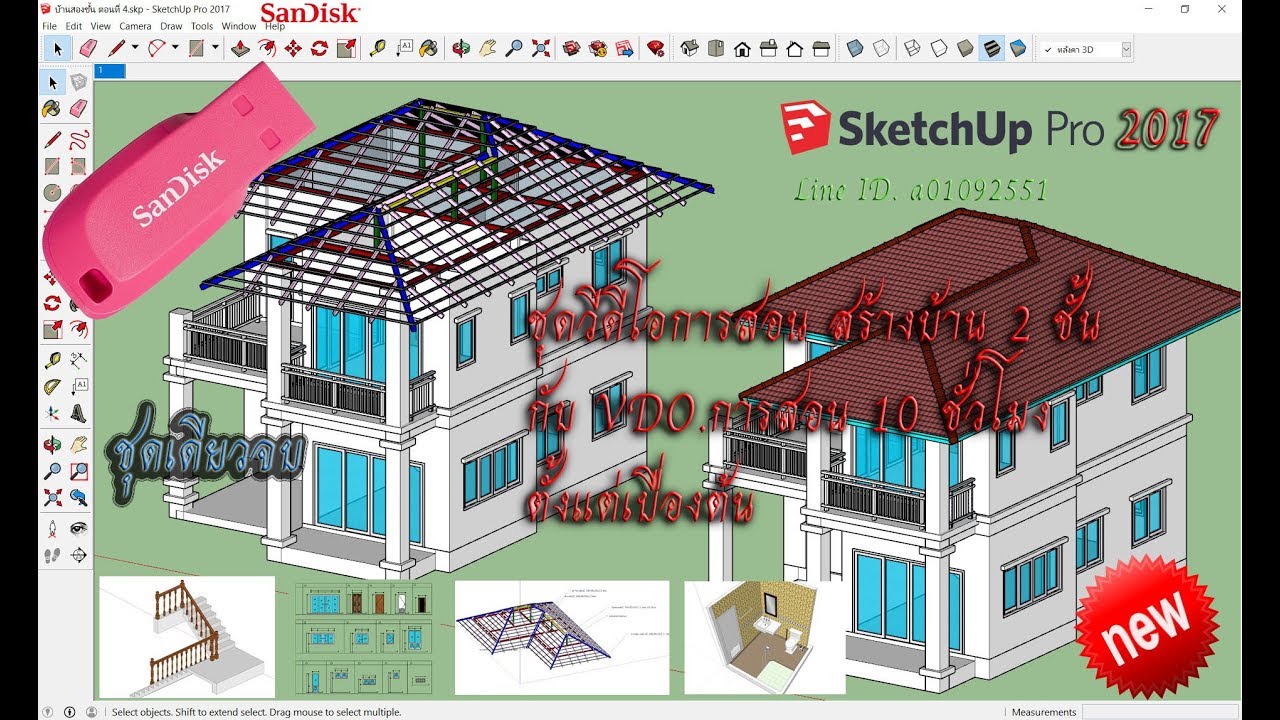This screenshot has width=1280, height=720.
Task: Click the Previous view tool
Action: click(78, 497)
